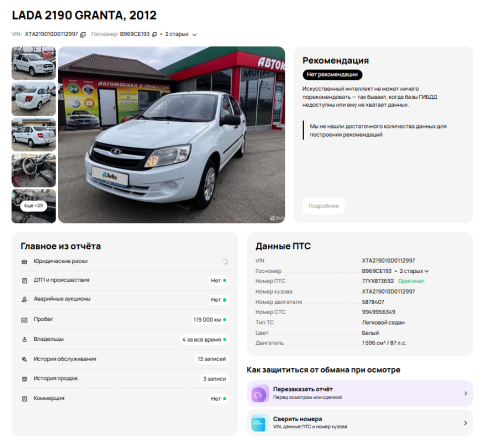Viewport: 489px width, 447px height.
Task: Click the 'Коммерция' row label
Action: pos(49,398)
